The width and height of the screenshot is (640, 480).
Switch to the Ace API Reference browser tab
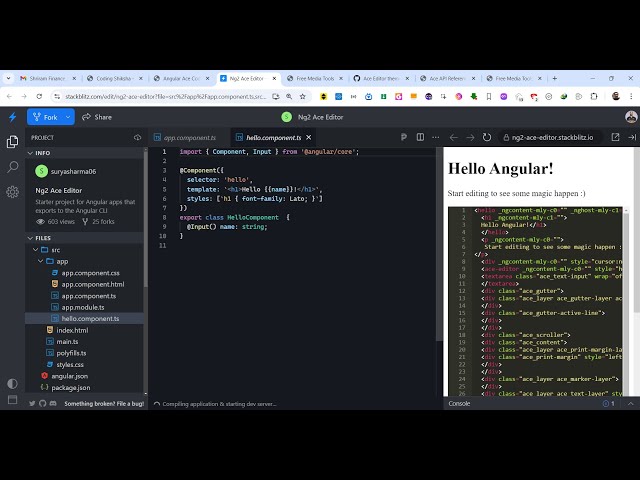pos(442,78)
